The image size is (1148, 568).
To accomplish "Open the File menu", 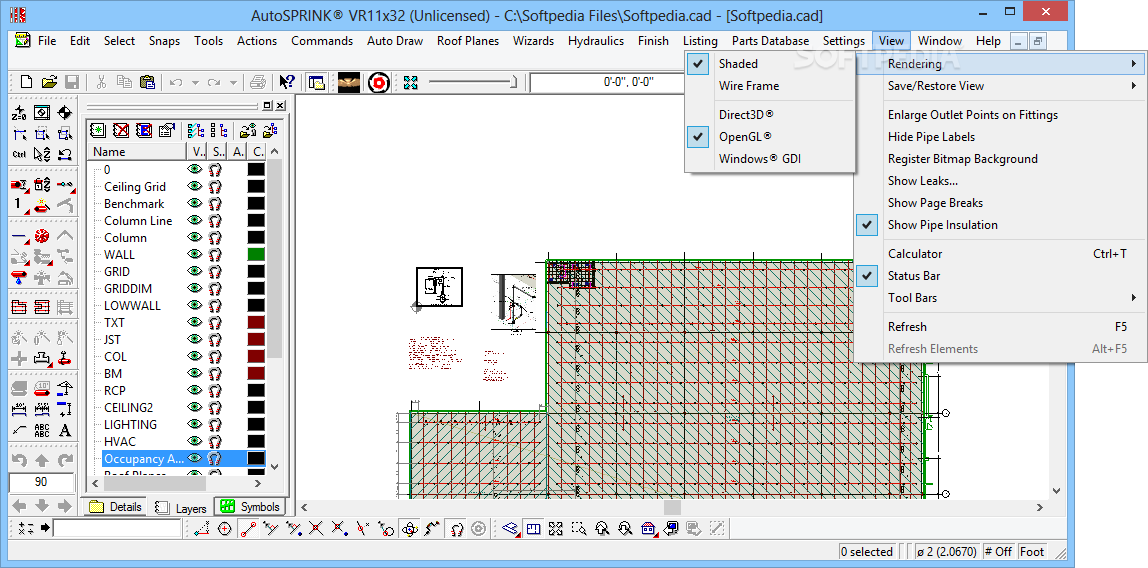I will point(47,41).
